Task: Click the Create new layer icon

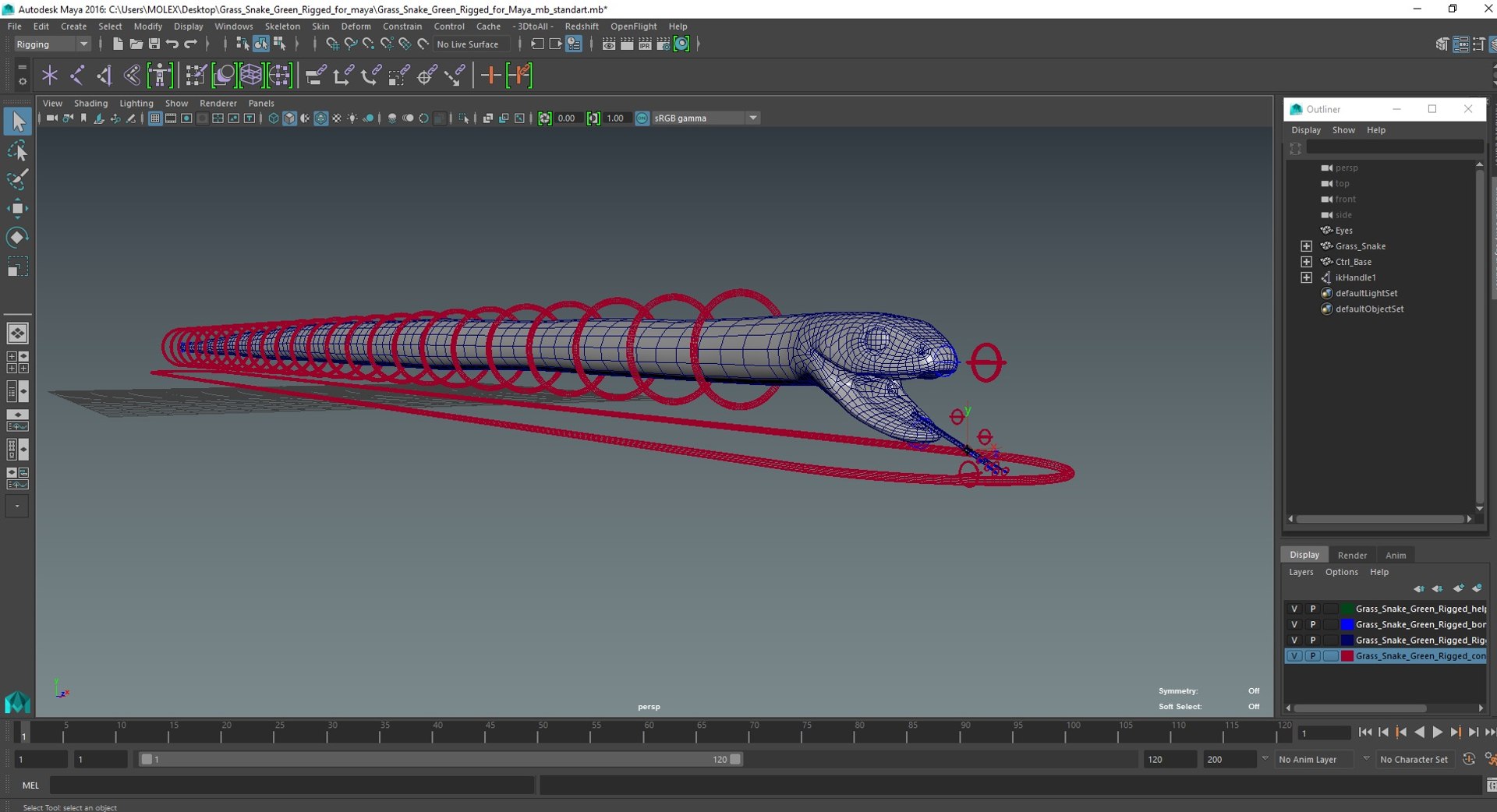Action: tap(1458, 588)
